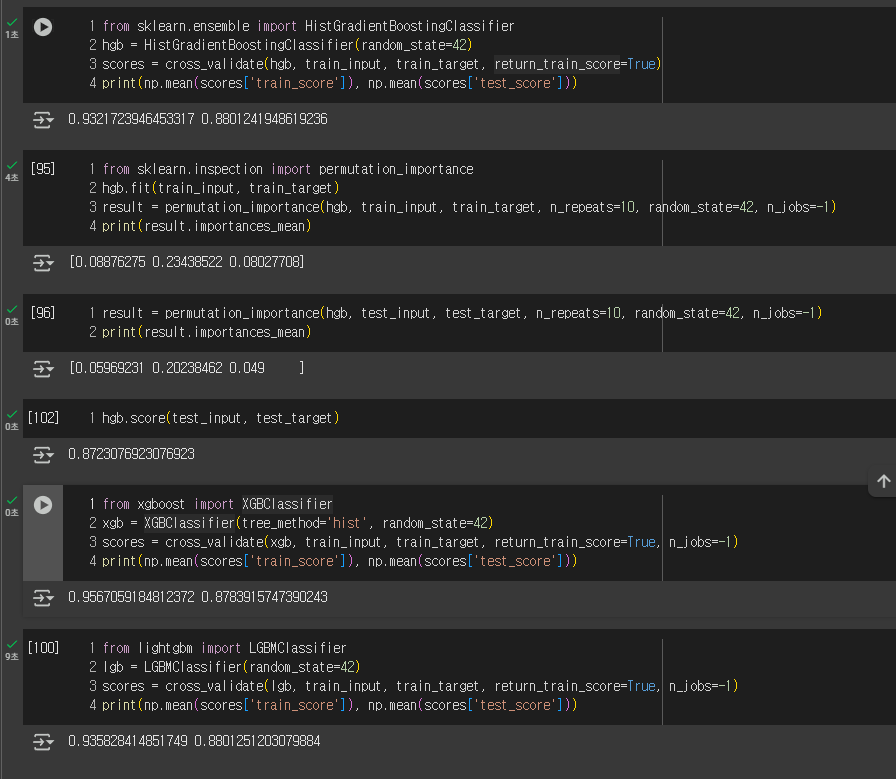Toggle output of hgb.score cell
Viewport: 896px width, 779px height.
[x=43, y=454]
